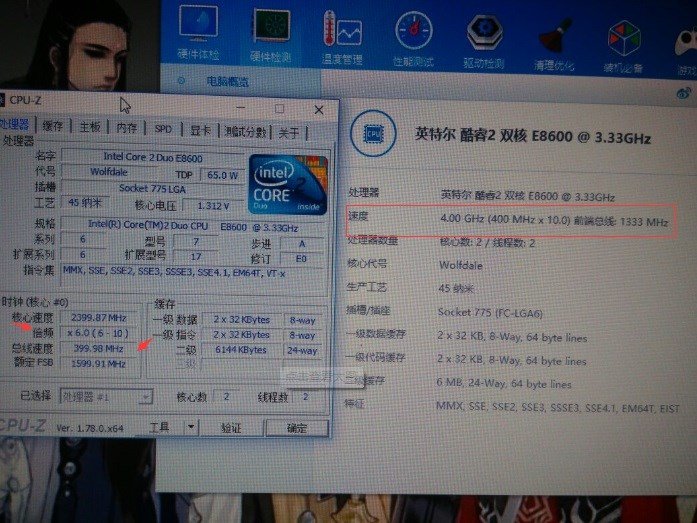Click the Intel Core 2 Duo E8600 name field

(152, 157)
